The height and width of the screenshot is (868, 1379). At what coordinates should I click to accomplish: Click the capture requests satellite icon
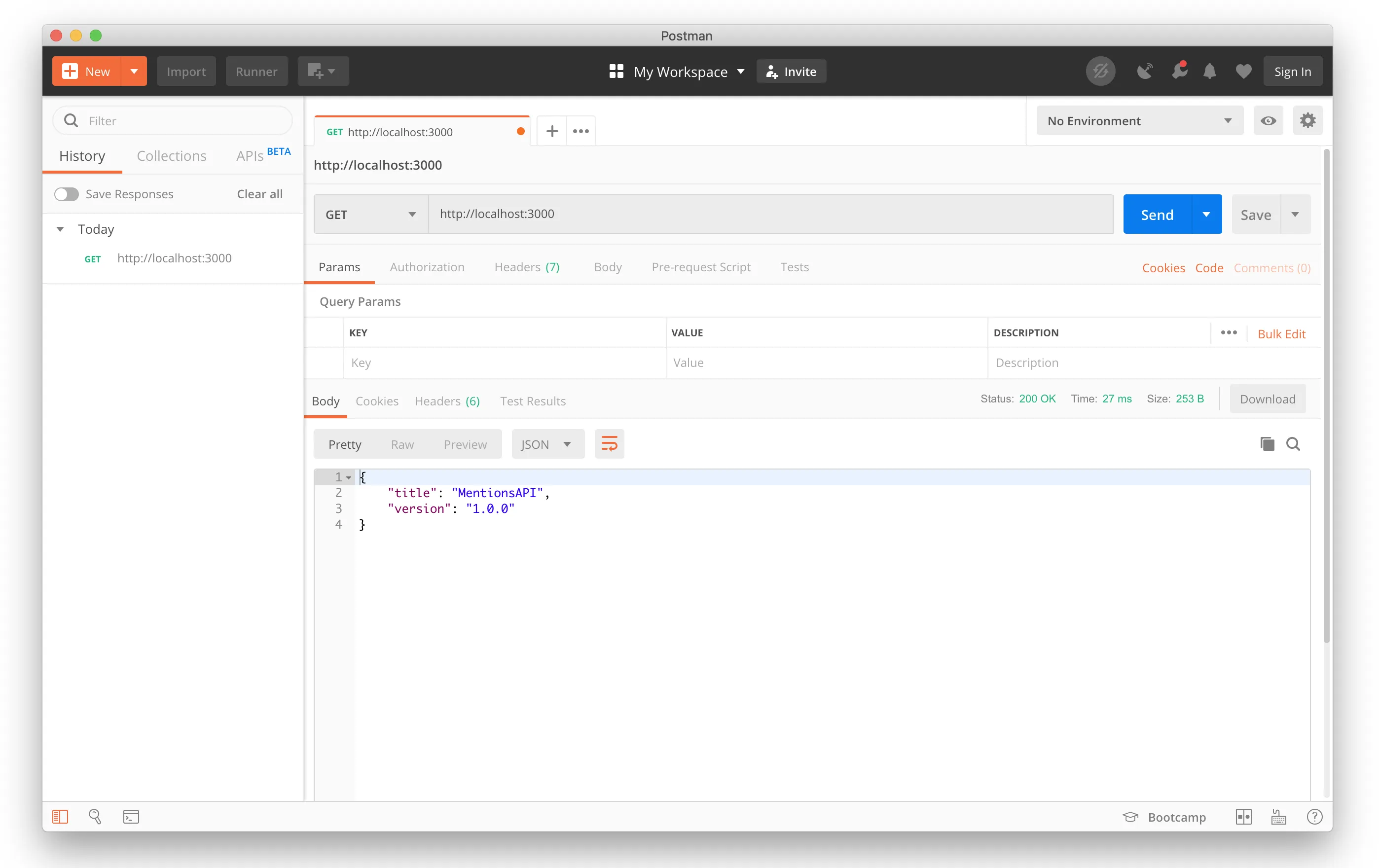1145,71
